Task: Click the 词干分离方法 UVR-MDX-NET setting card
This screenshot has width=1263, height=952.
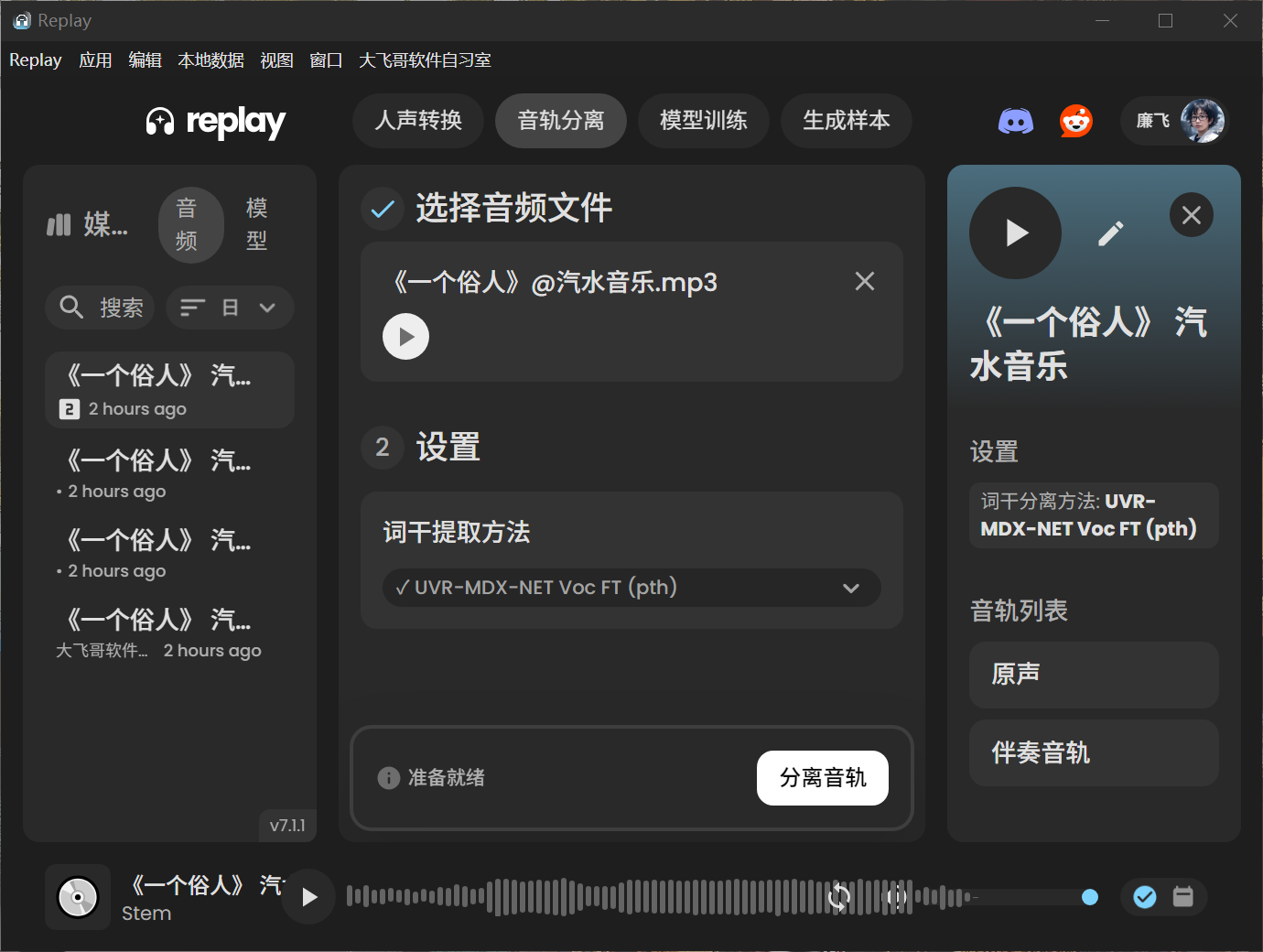Action: (x=1094, y=515)
